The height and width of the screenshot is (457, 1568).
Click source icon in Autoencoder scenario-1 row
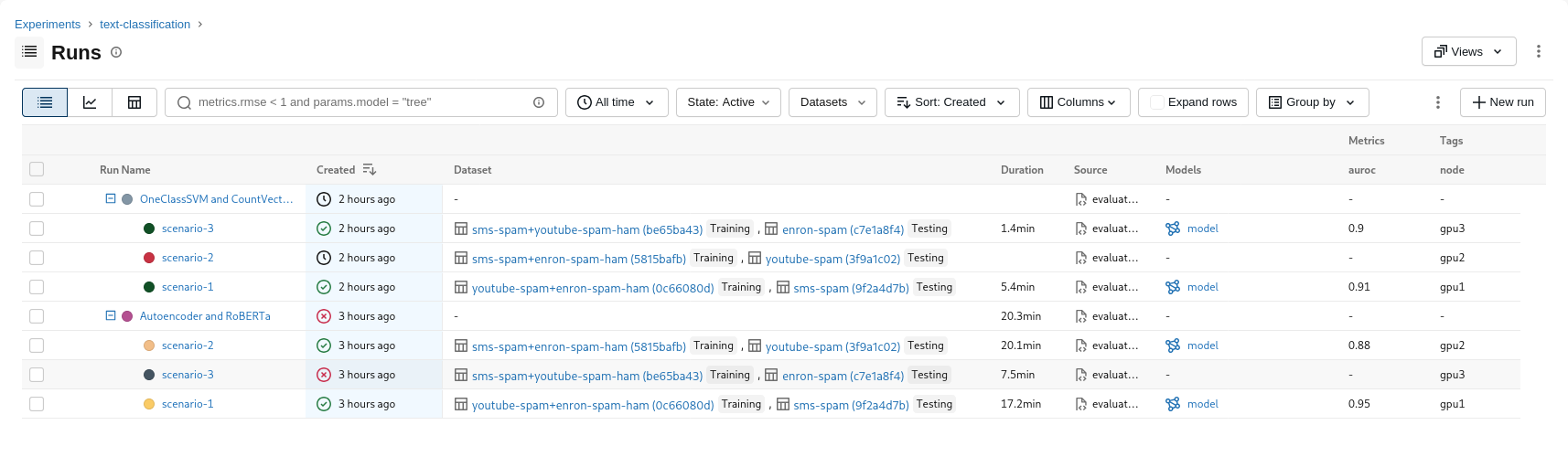pyautogui.click(x=1081, y=404)
